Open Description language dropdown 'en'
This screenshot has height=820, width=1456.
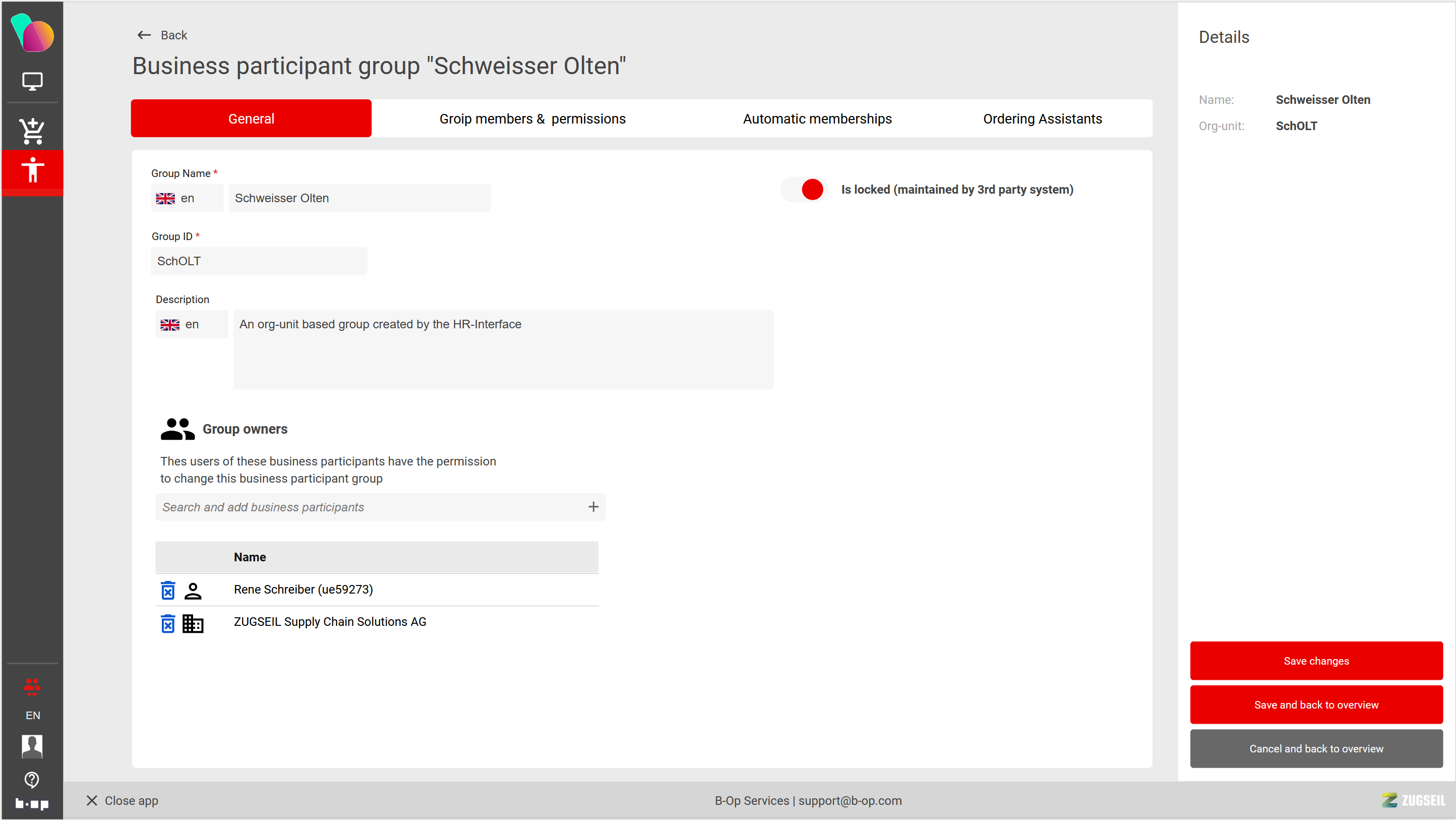pos(191,325)
